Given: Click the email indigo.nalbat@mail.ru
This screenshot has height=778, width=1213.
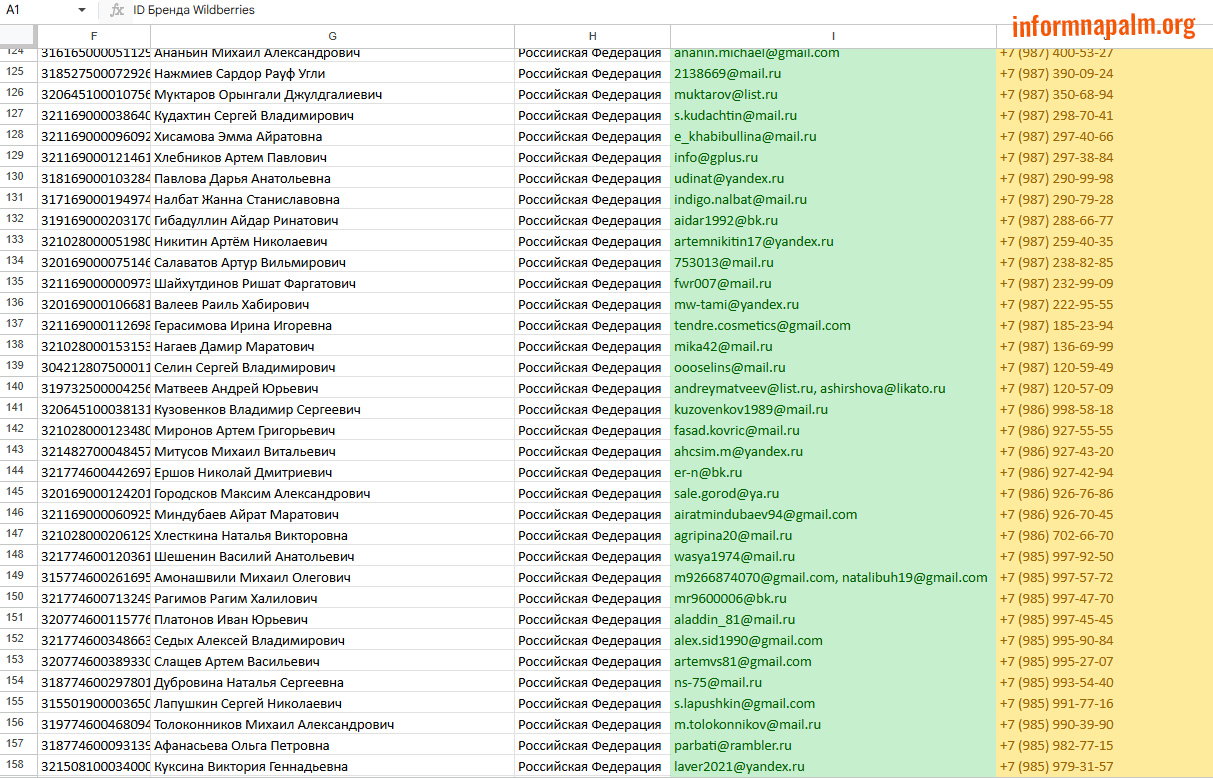Looking at the screenshot, I should point(740,199).
